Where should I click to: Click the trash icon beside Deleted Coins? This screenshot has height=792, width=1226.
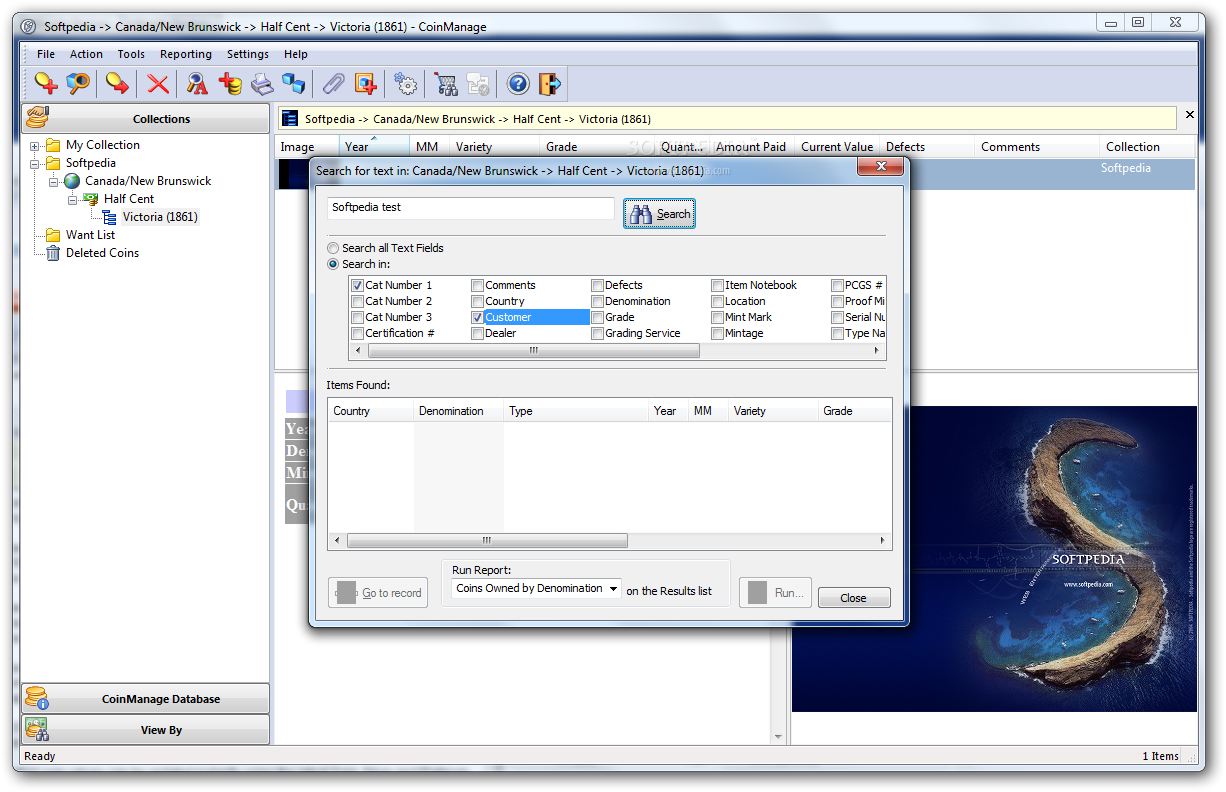point(53,253)
